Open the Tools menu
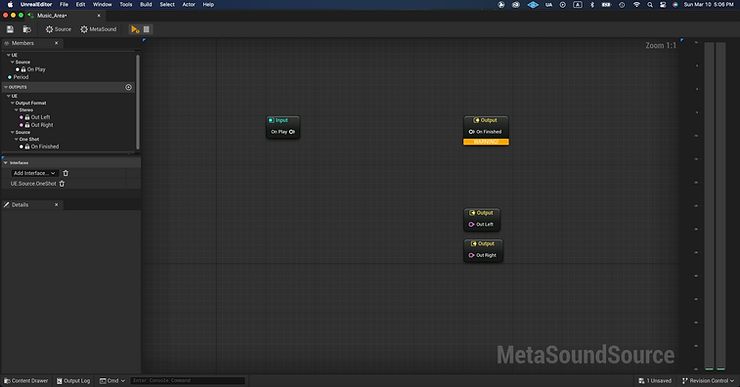The image size is (740, 387). [126, 5]
